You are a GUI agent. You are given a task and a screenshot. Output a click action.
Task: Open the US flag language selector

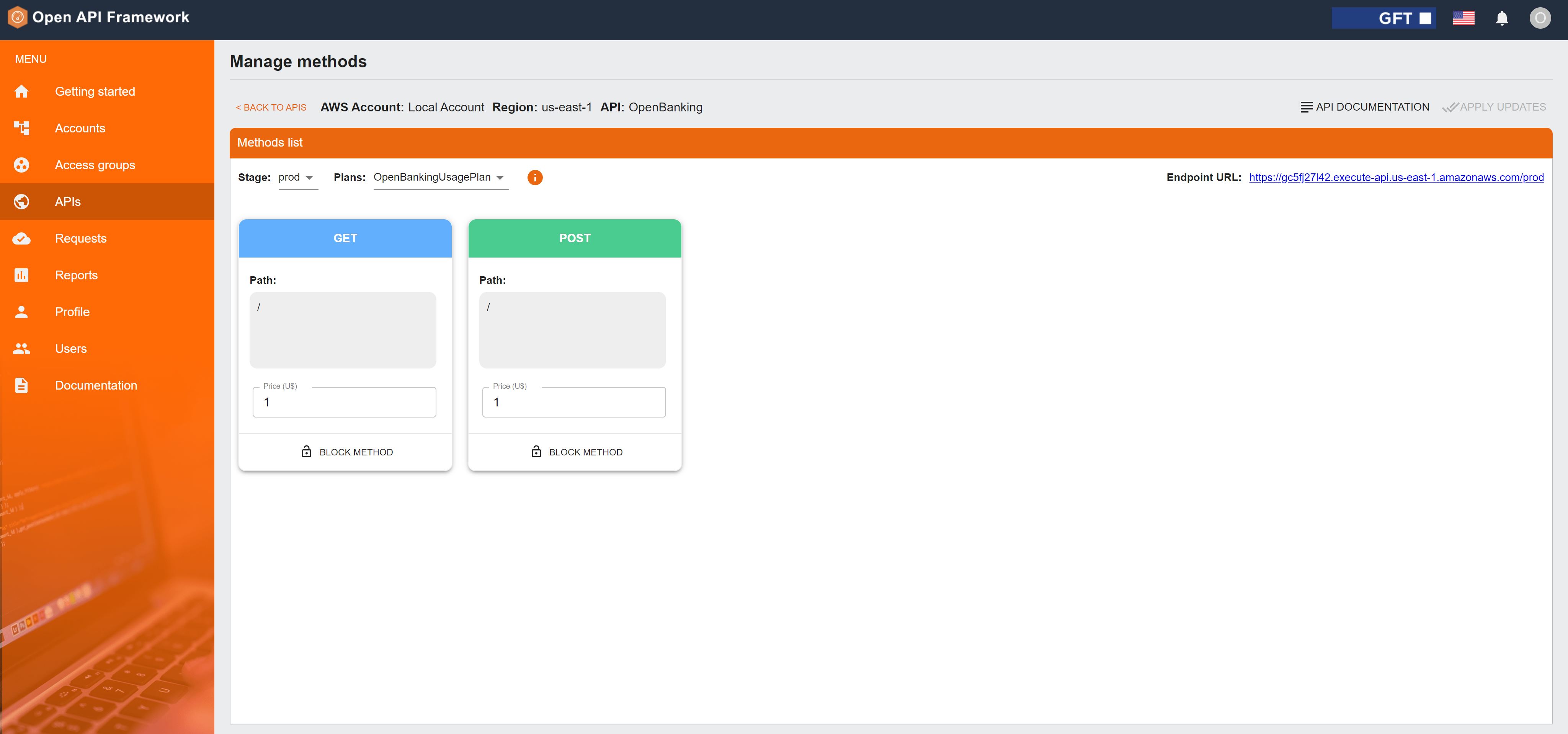click(1463, 18)
